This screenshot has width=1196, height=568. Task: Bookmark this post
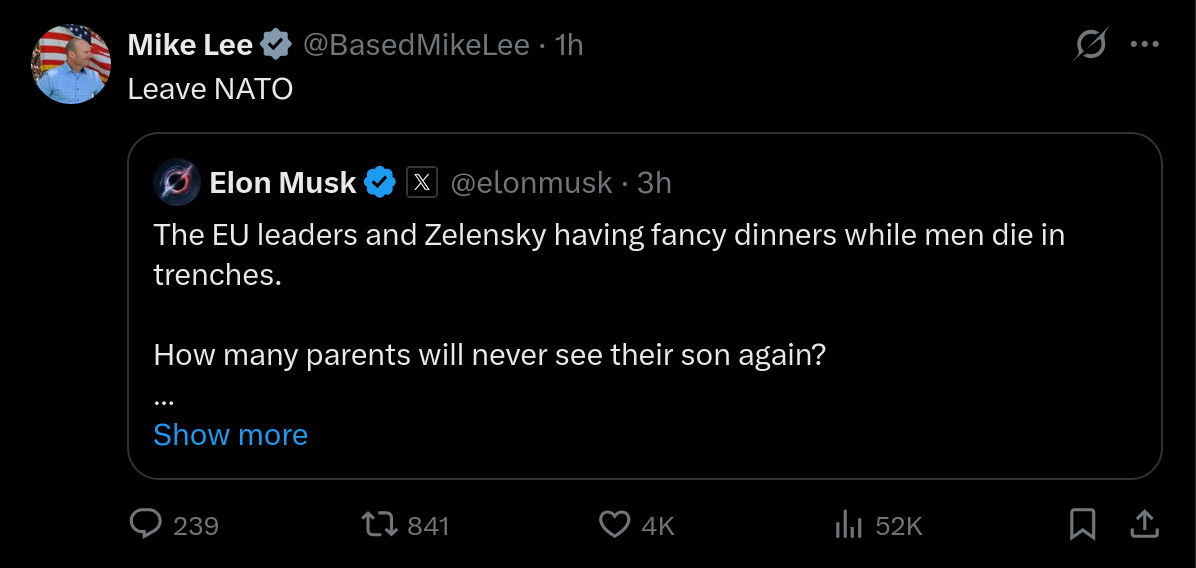tap(1082, 525)
